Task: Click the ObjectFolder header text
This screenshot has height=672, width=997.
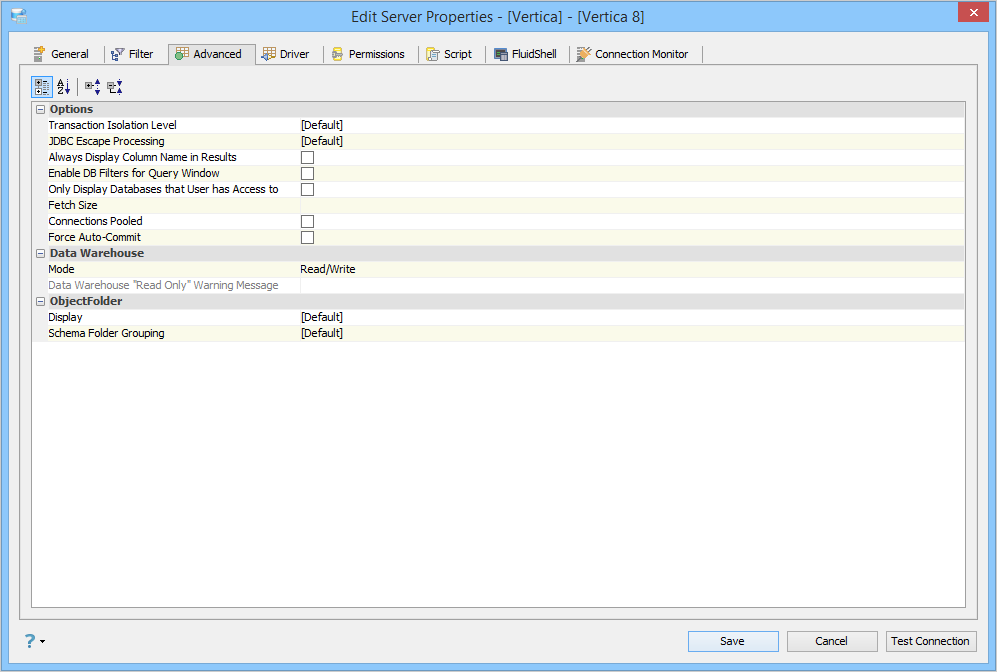Action: point(86,301)
